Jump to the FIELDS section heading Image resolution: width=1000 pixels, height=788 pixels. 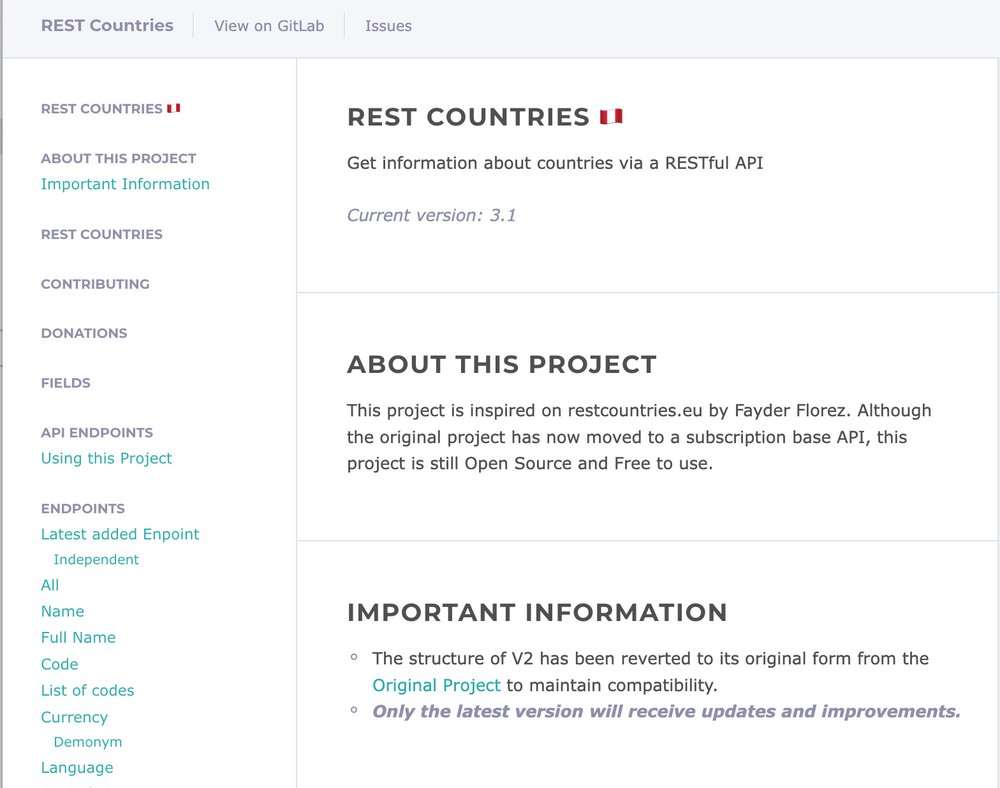tap(65, 383)
